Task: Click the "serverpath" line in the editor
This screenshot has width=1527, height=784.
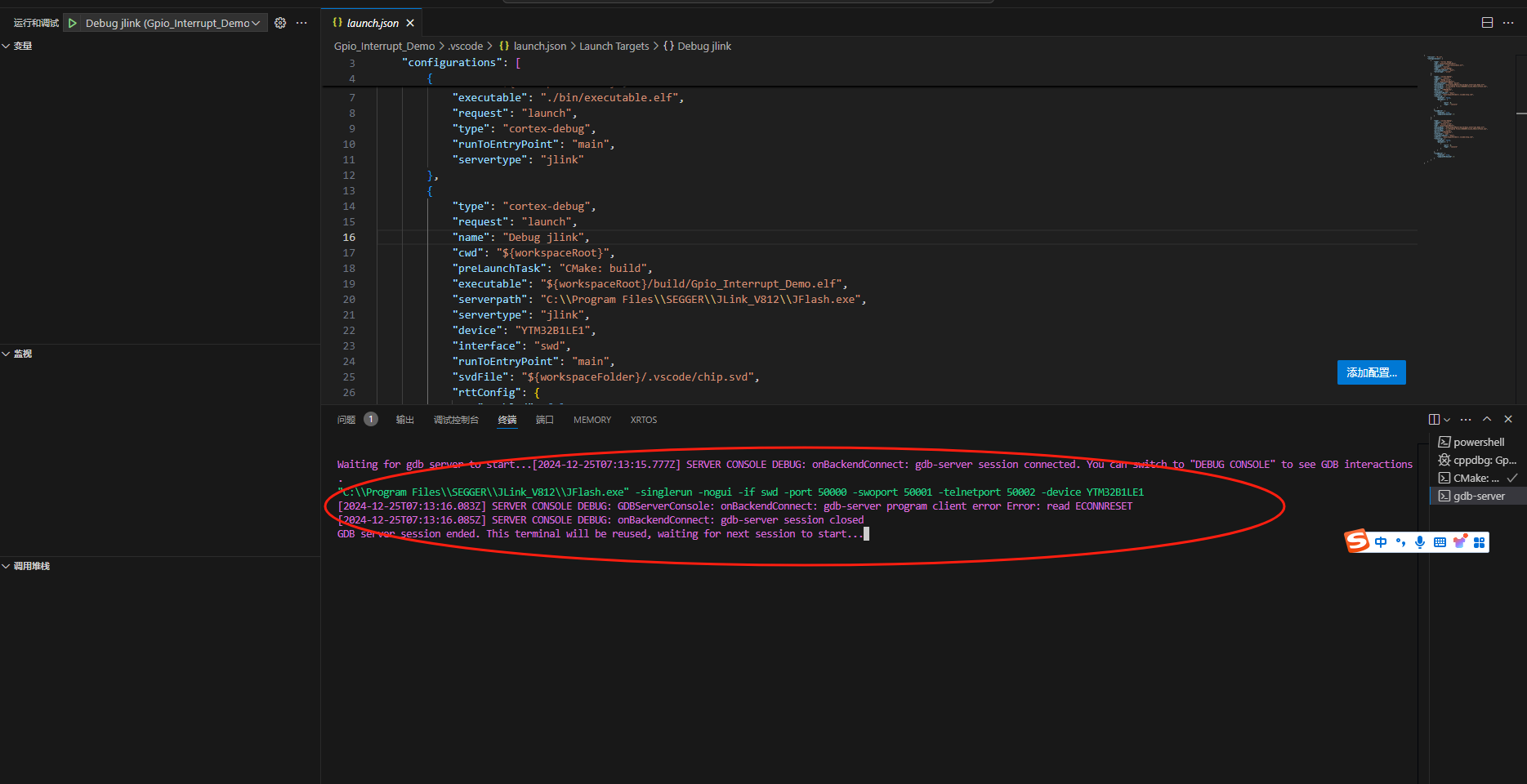Action: (x=659, y=299)
